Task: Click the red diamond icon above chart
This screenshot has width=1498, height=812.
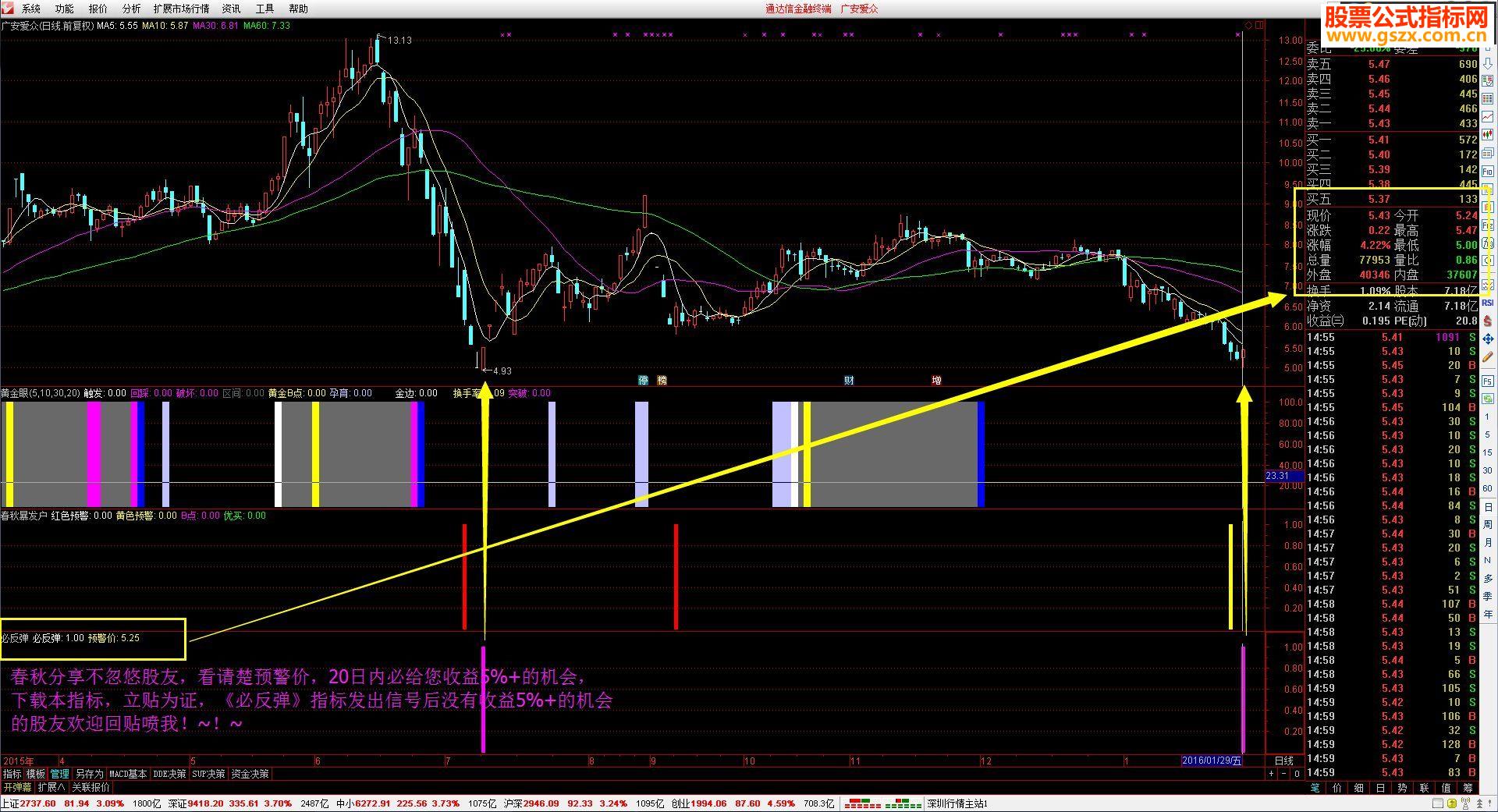Action: (1248, 26)
